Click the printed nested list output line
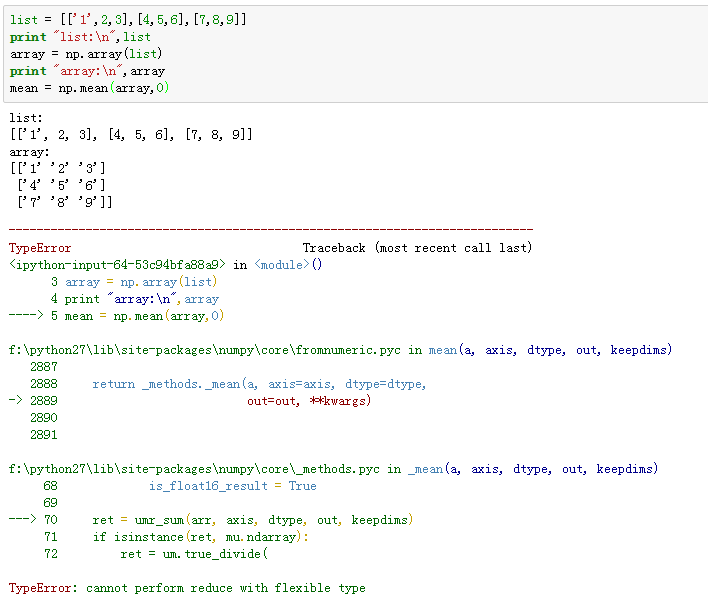 (x=130, y=134)
